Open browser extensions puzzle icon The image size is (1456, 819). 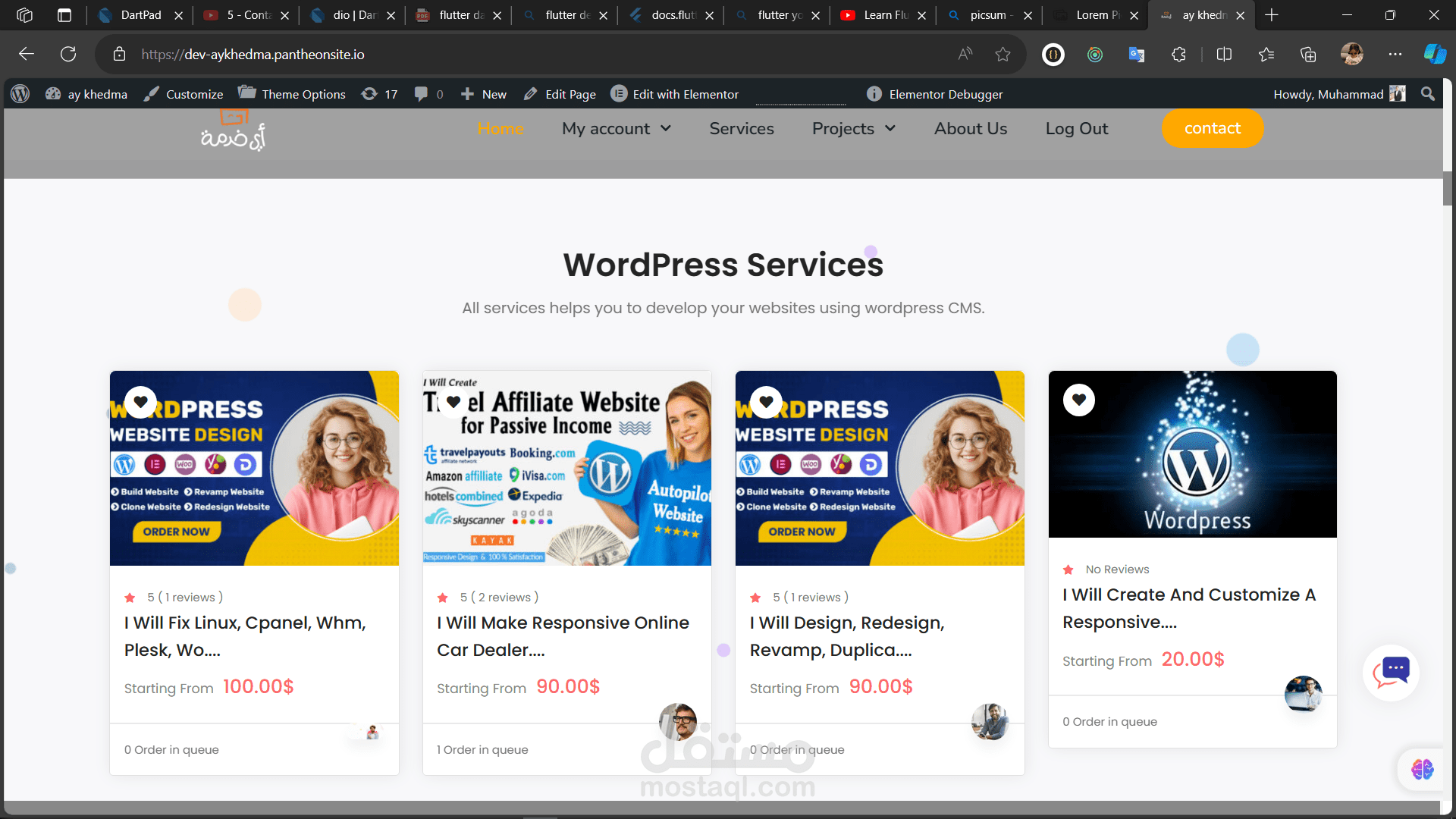pos(1178,54)
